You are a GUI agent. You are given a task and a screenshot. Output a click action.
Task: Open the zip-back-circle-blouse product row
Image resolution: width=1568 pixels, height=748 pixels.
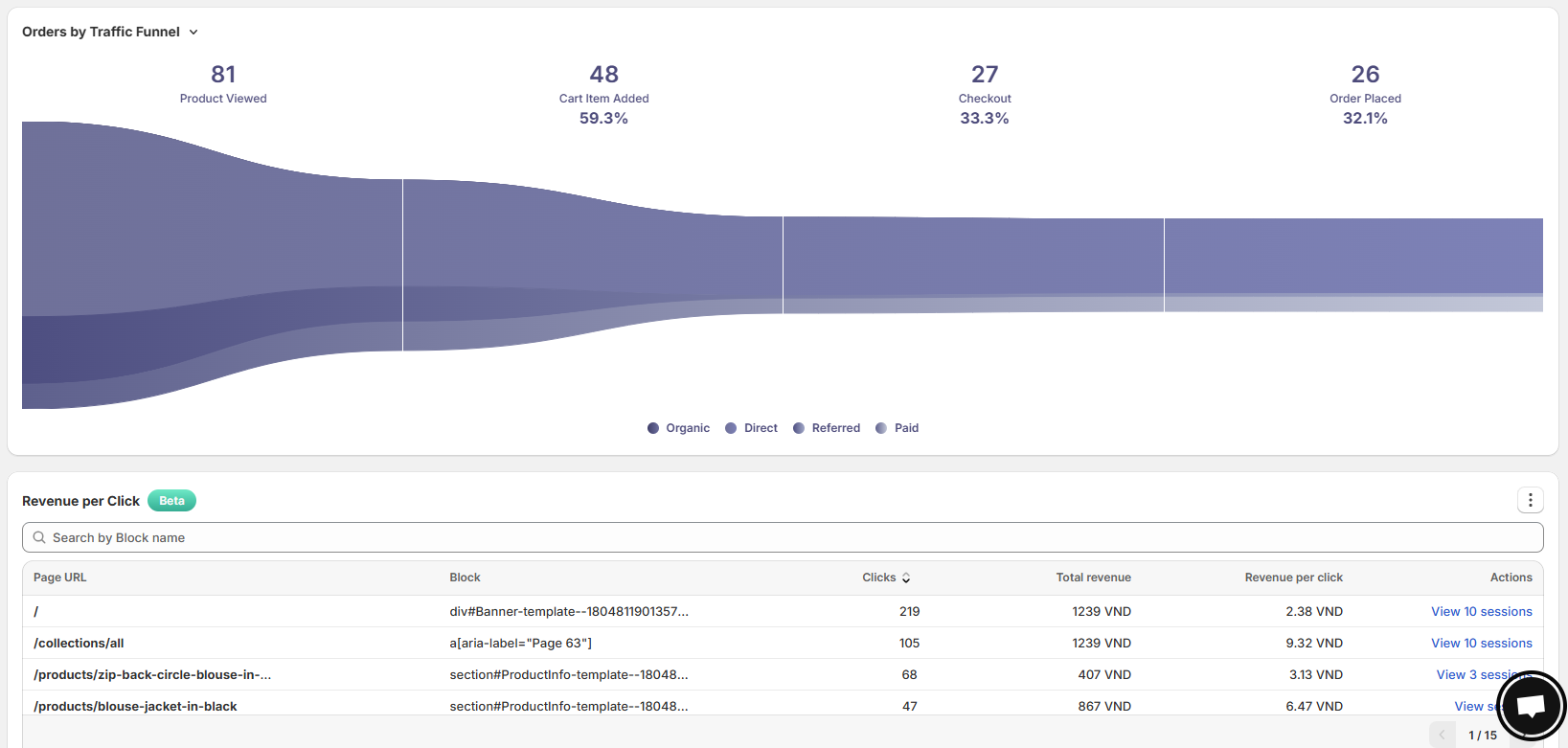(x=152, y=674)
